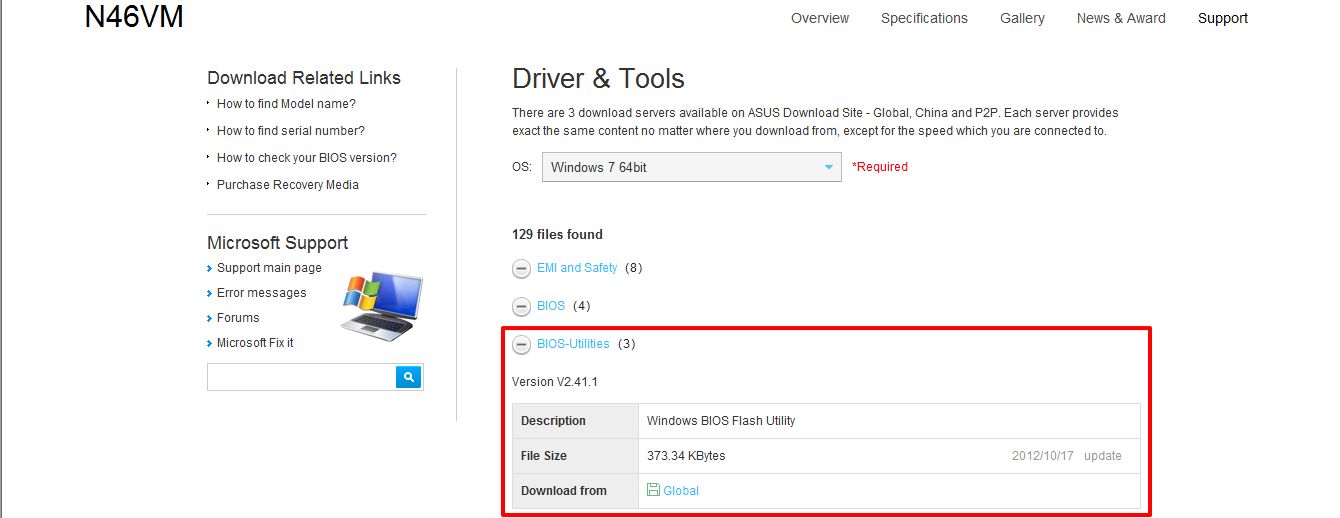Image resolution: width=1340 pixels, height=518 pixels.
Task: Open Purchase Recovery Media link
Action: click(288, 185)
